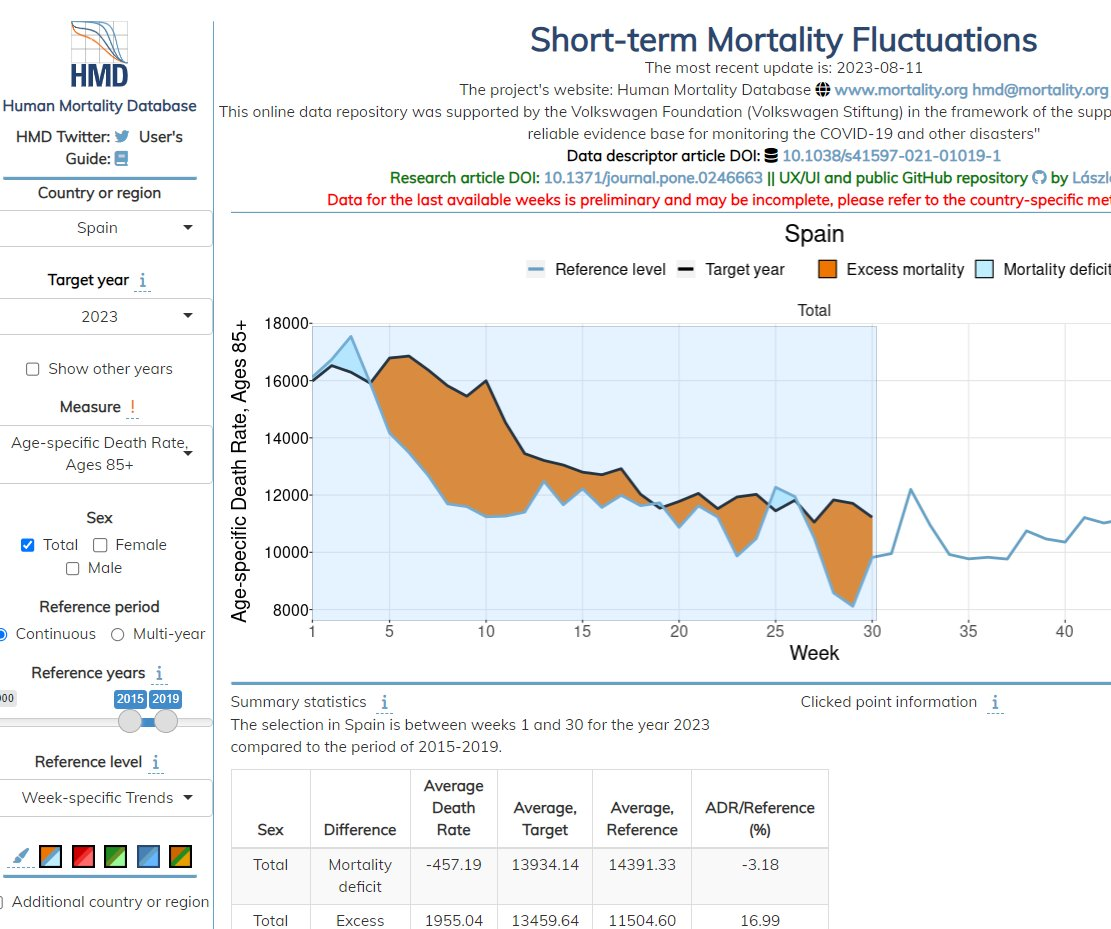1111x929 pixels.
Task: Click the info icon beside Target year
Action: click(x=143, y=281)
